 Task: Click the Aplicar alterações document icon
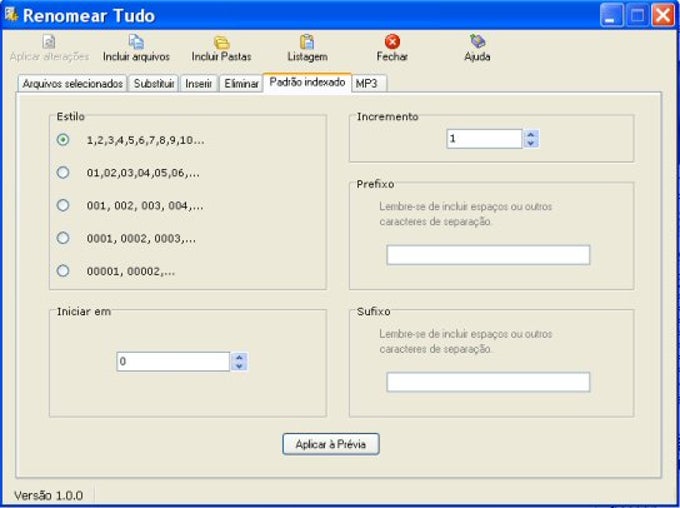[x=49, y=42]
